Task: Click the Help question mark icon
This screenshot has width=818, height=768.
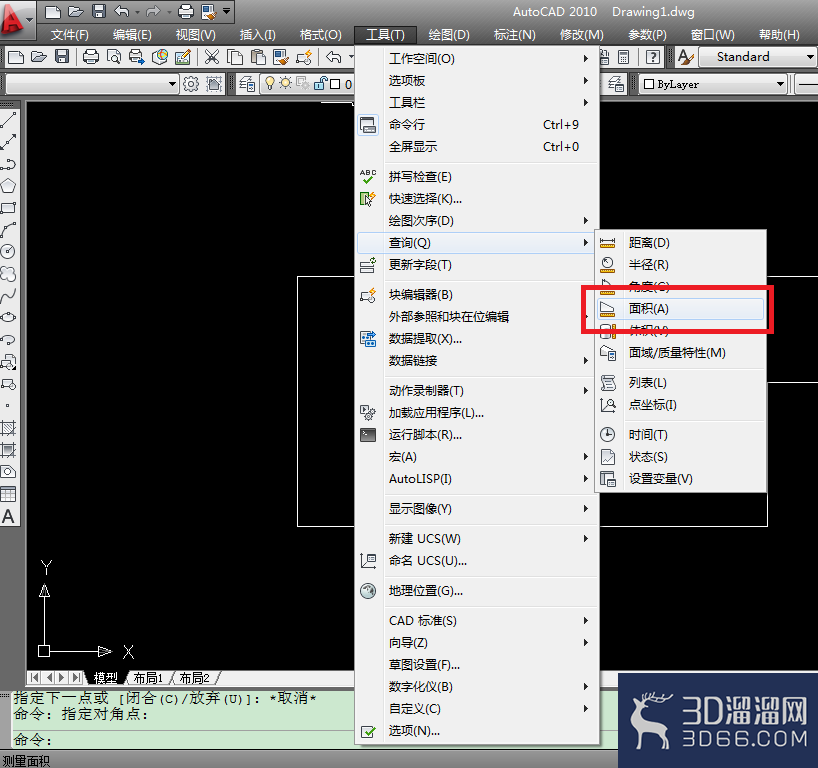Action: click(x=653, y=56)
